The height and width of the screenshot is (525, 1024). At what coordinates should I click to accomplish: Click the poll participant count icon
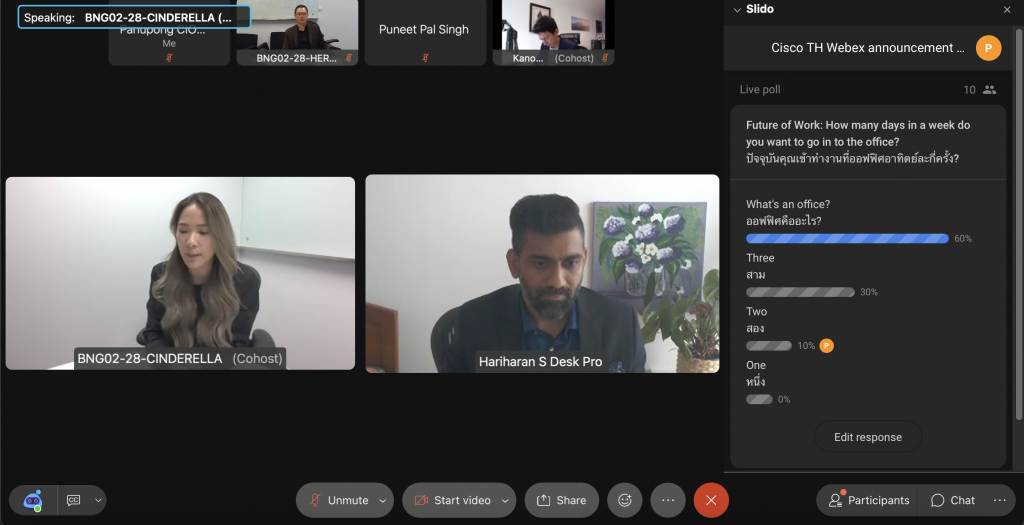point(989,90)
